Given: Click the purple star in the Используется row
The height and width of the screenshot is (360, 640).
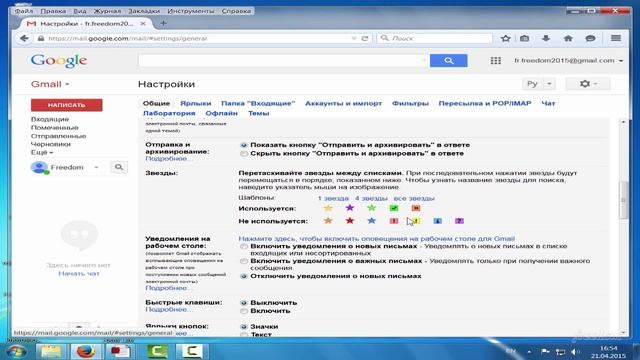Looking at the screenshot, I should (x=350, y=208).
